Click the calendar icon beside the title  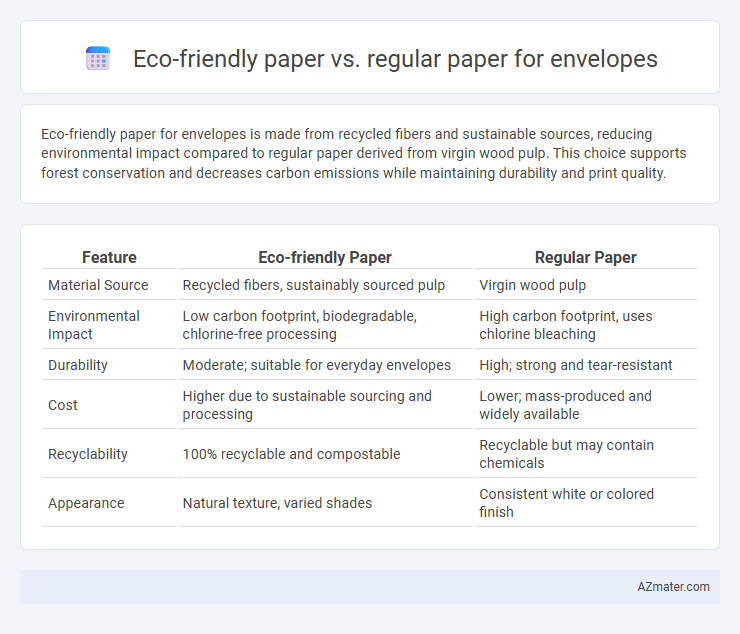pyautogui.click(x=98, y=59)
